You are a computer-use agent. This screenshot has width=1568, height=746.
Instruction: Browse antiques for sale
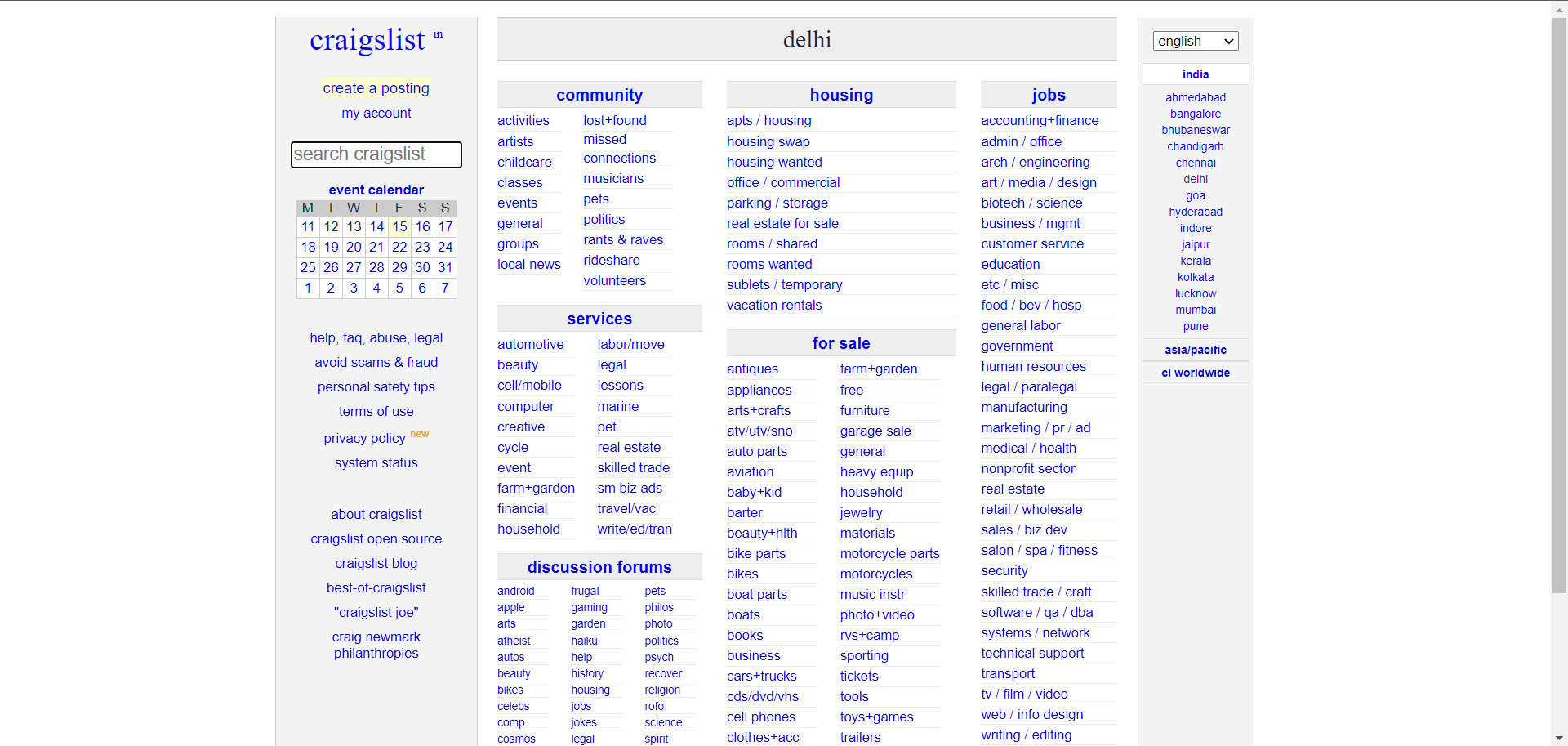752,369
